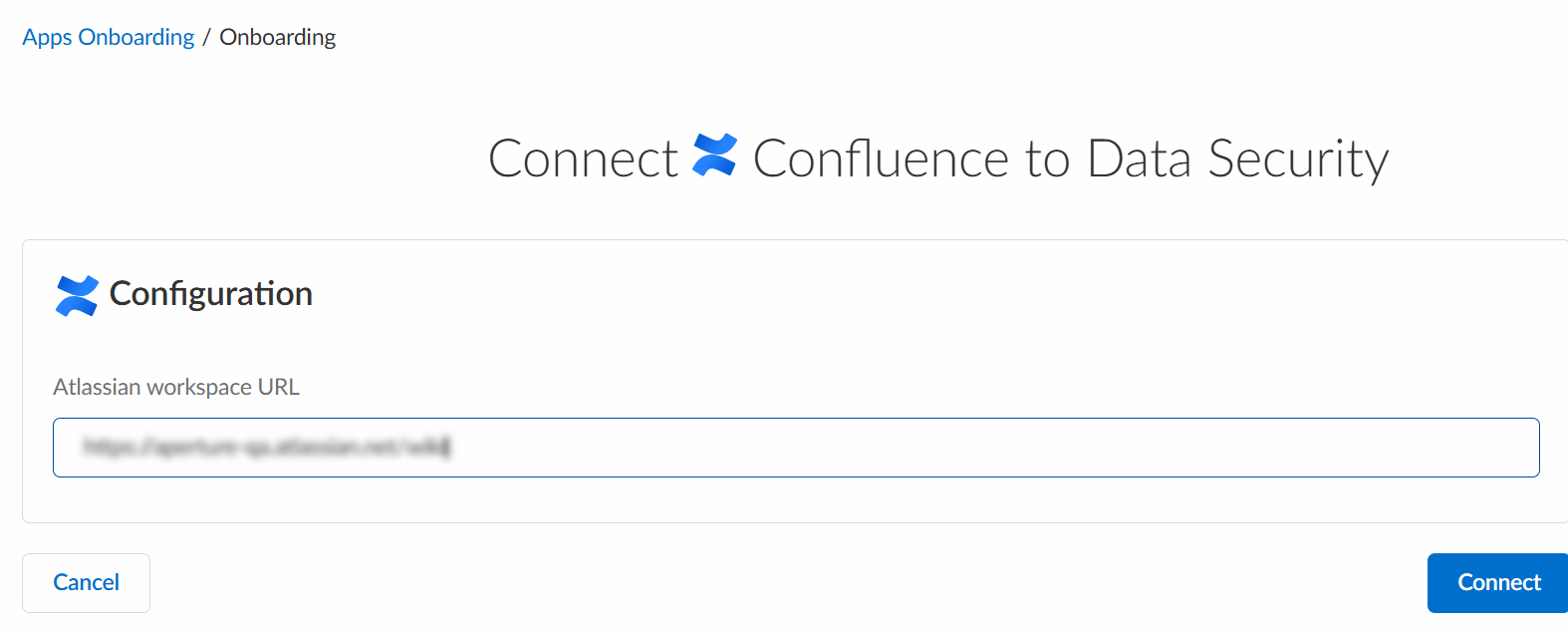This screenshot has width=1568, height=630.
Task: Click the Confluence brand icon near the title text
Action: [x=715, y=157]
